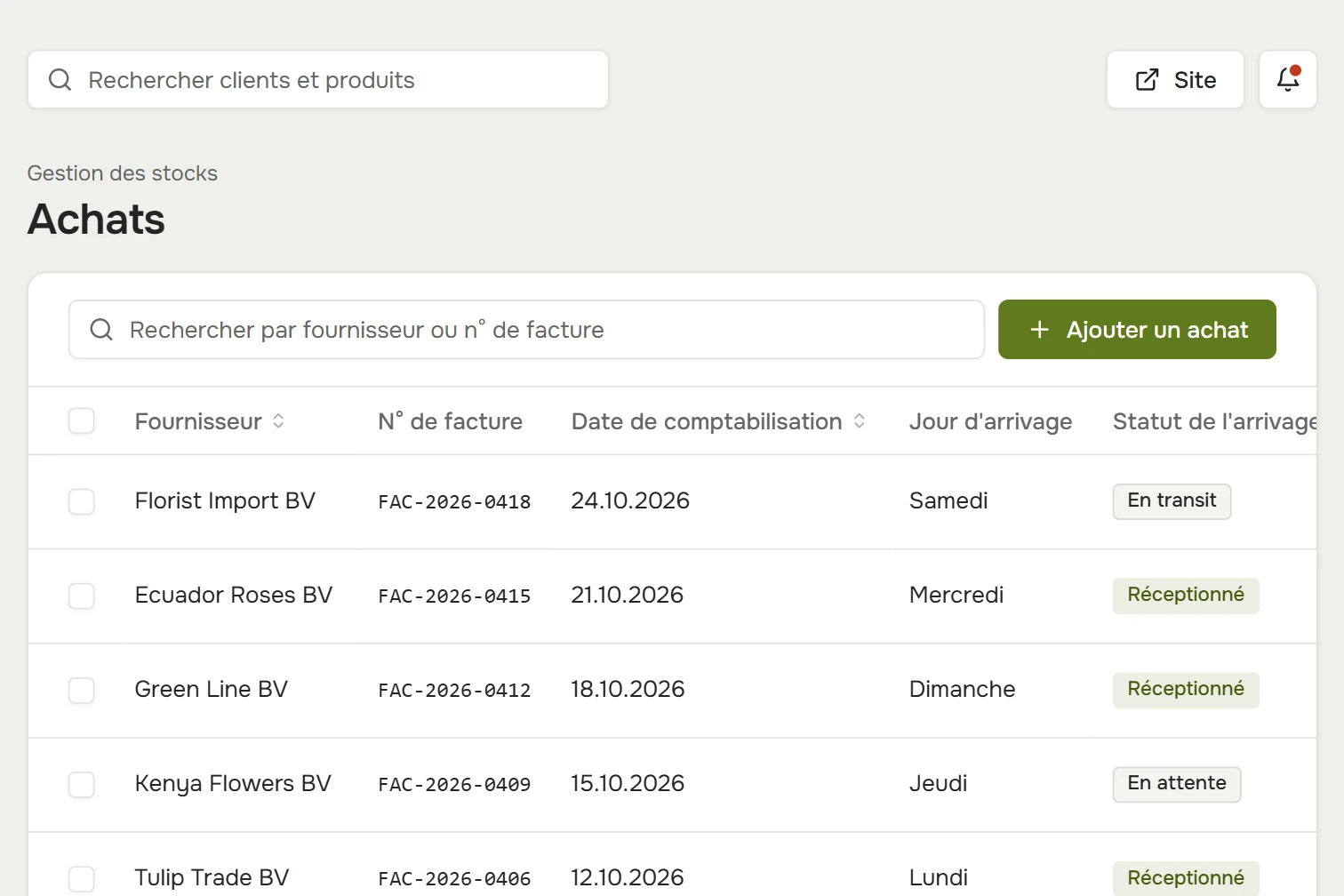The image size is (1344, 896).
Task: Focus the Rechercher clients et produits field
Action: [x=318, y=80]
